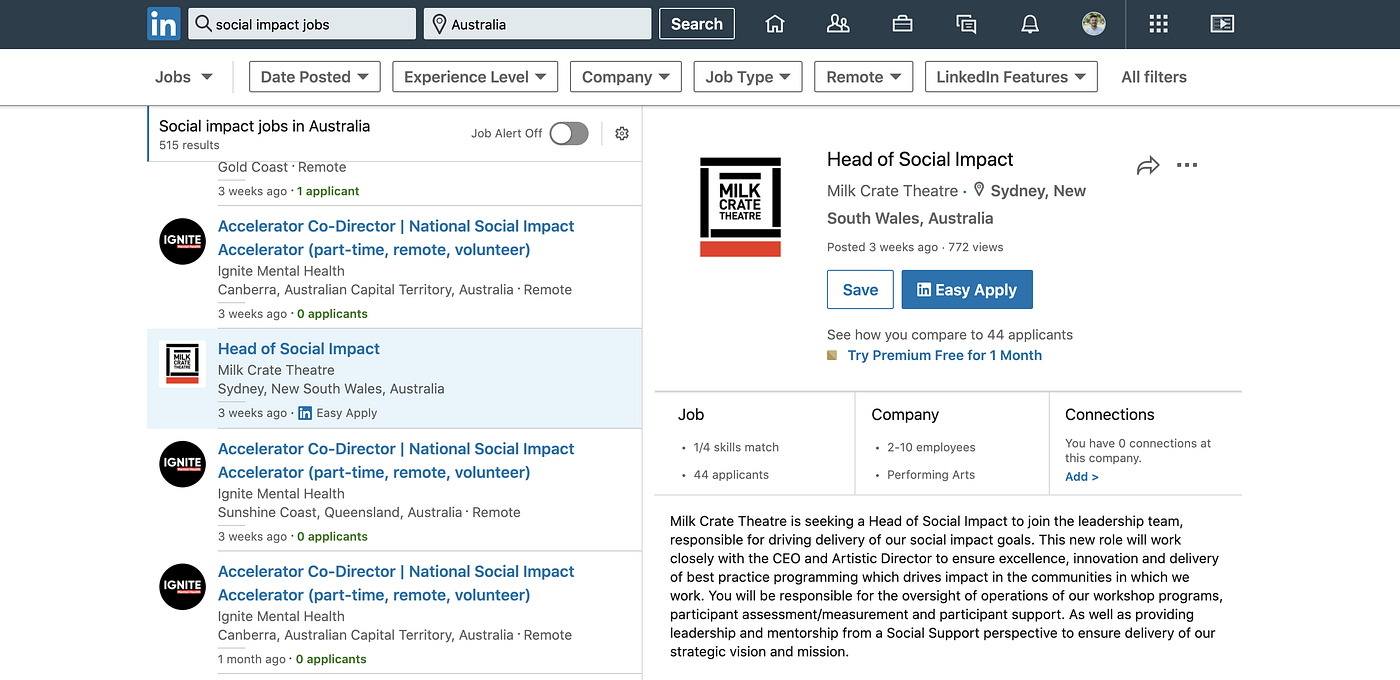The width and height of the screenshot is (1400, 680).
Task: Expand the Experience Level filter
Action: (x=475, y=77)
